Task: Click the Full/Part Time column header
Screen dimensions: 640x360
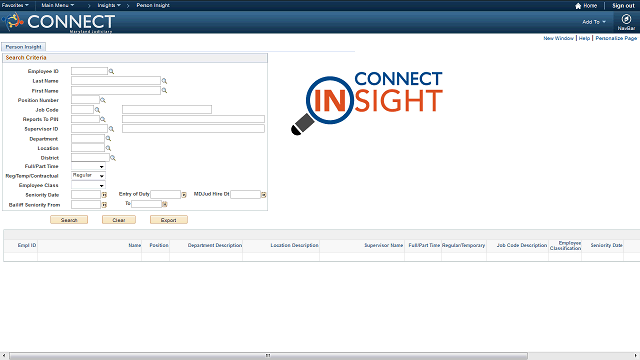Action: point(424,245)
